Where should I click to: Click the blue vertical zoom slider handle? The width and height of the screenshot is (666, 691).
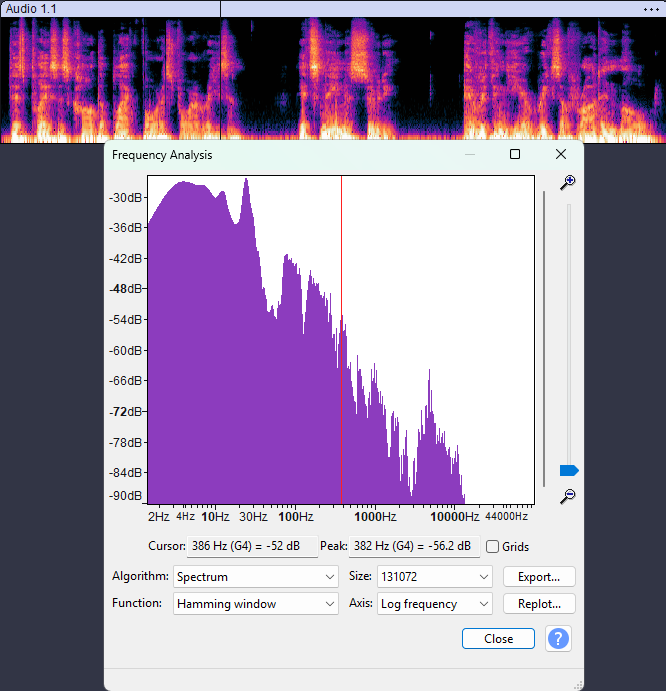(569, 471)
